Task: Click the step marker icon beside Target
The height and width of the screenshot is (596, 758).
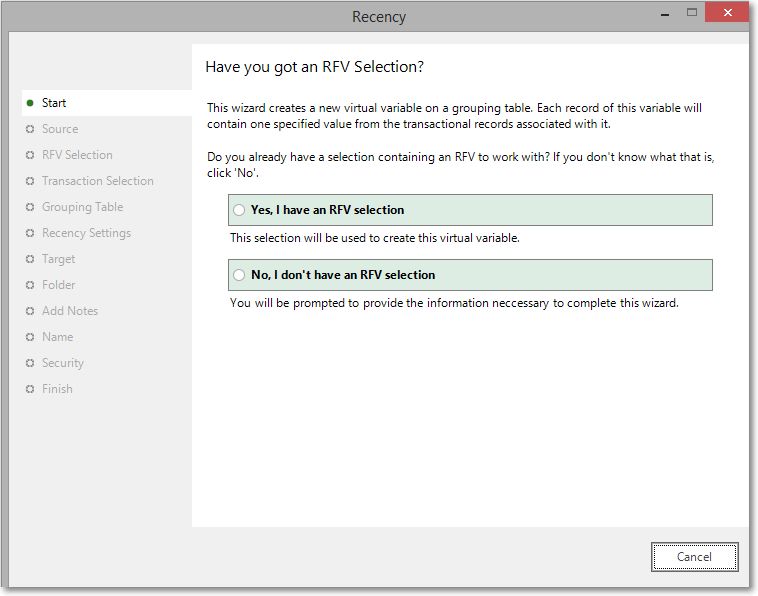Action: [x=30, y=259]
